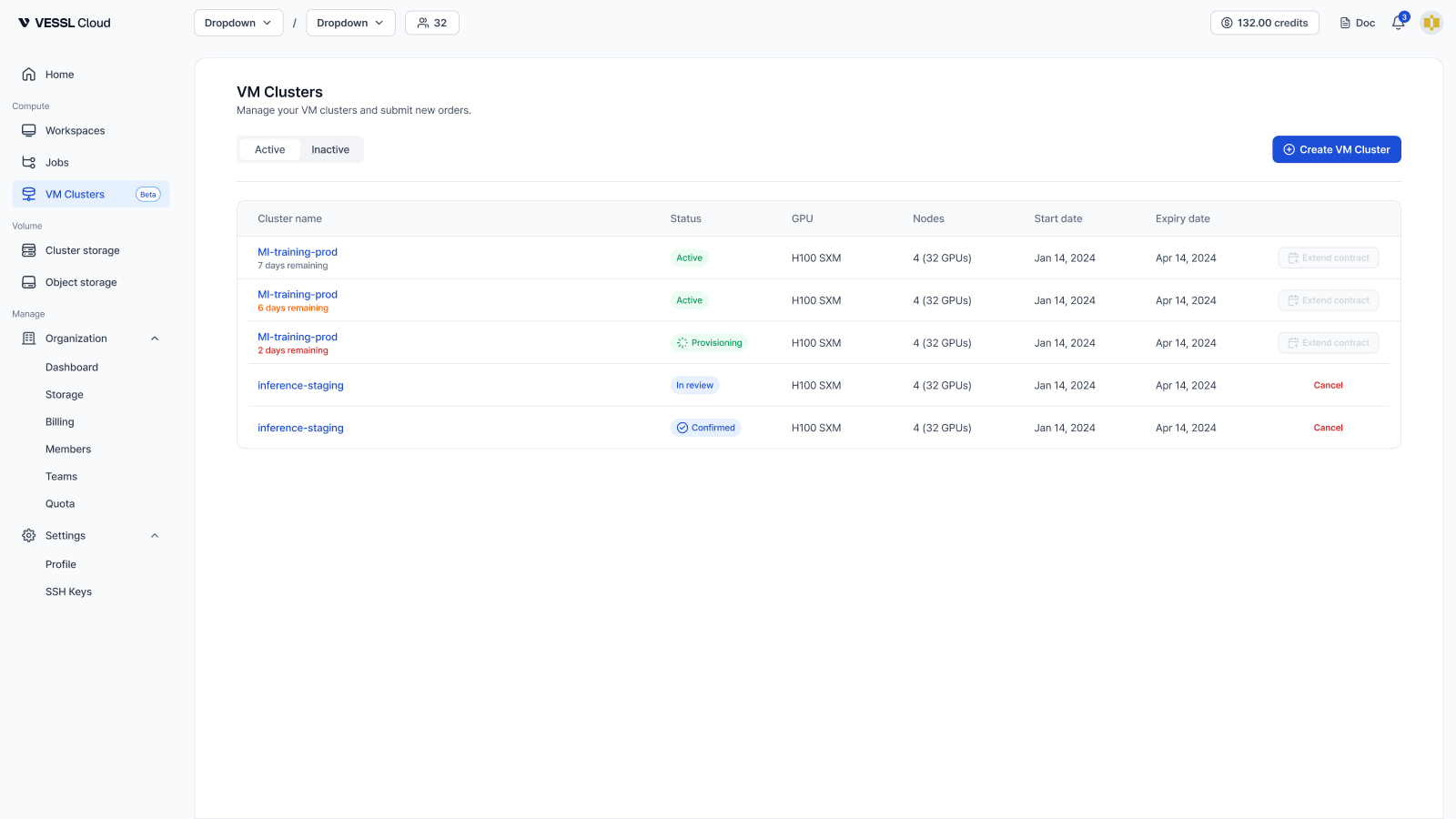Switch to the Inactive tab

pyautogui.click(x=330, y=150)
